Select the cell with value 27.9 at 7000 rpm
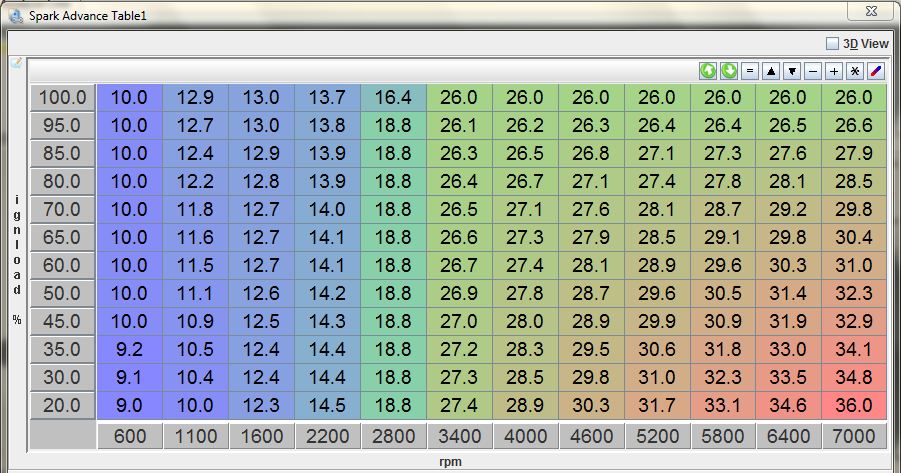901x473 pixels. pyautogui.click(x=854, y=153)
